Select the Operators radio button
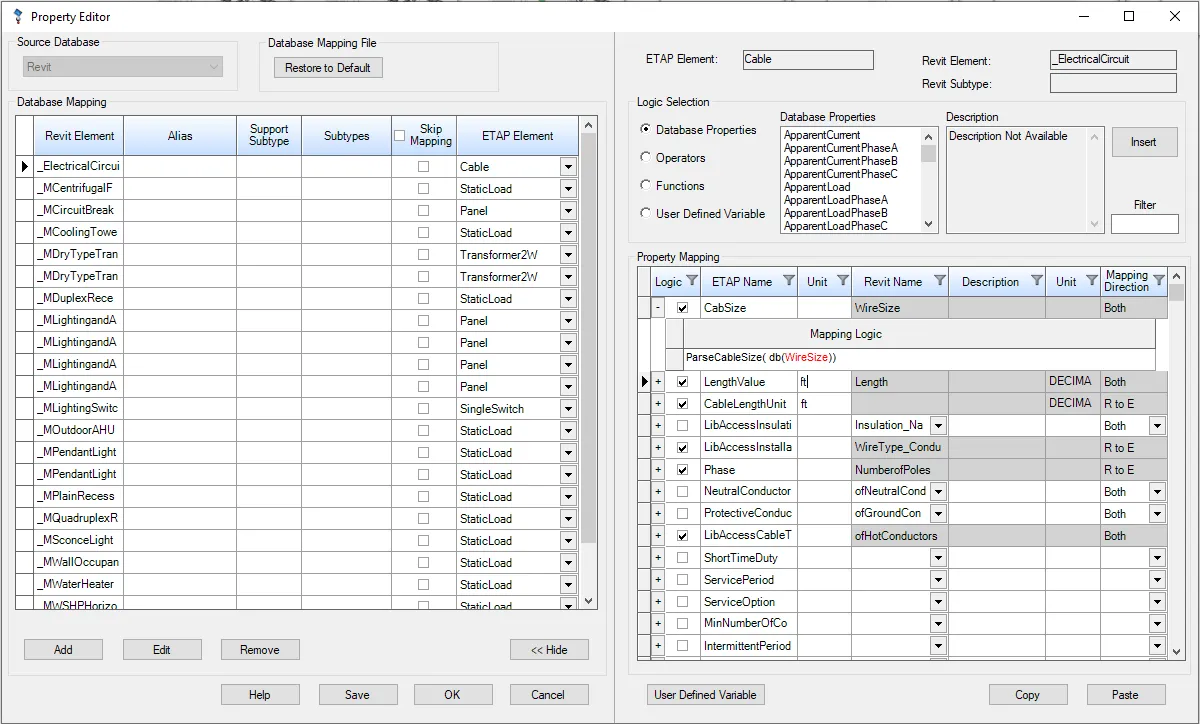The width and height of the screenshot is (1200, 724). (646, 158)
